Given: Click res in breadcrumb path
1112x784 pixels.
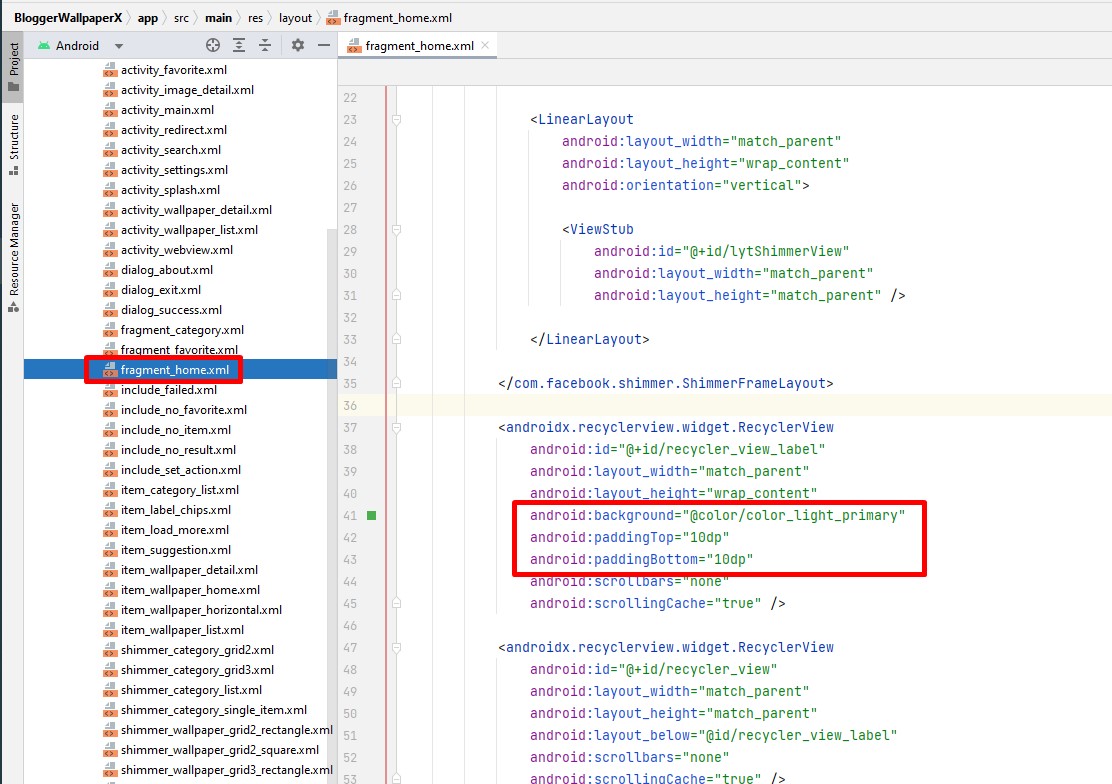Looking at the screenshot, I should coord(255,18).
